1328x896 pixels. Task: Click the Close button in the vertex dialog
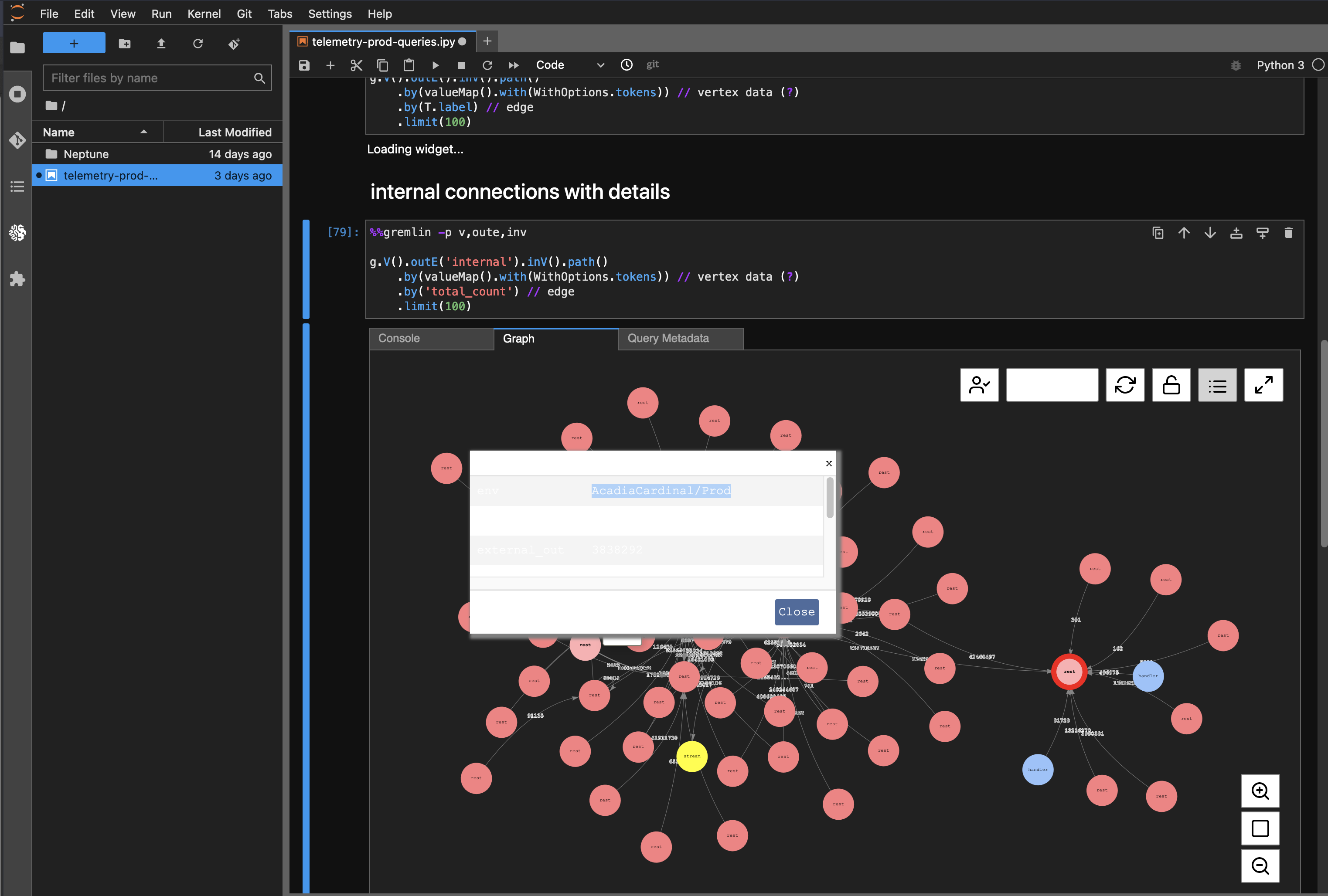(x=796, y=611)
